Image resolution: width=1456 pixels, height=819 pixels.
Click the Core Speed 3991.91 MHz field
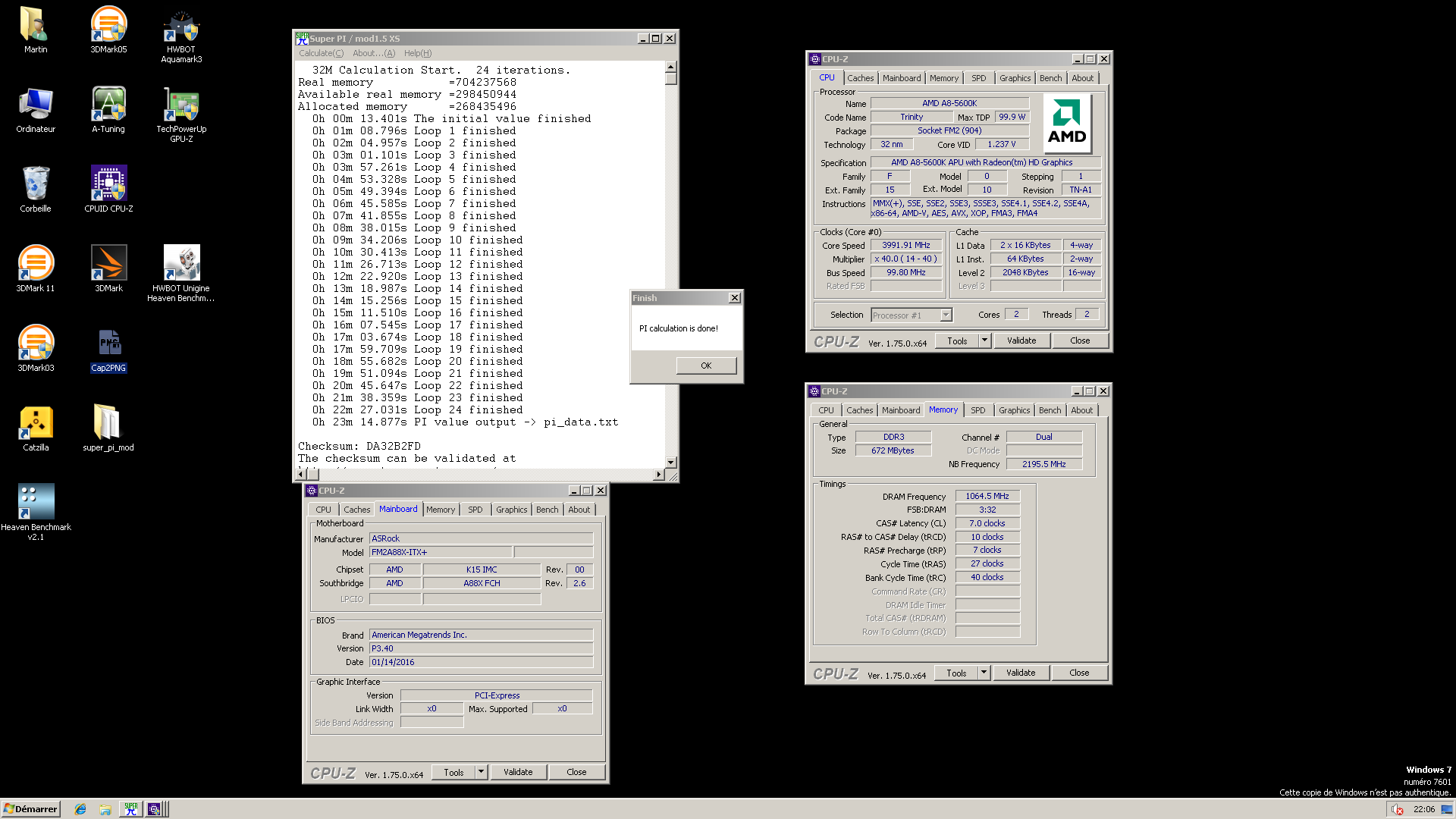click(906, 245)
